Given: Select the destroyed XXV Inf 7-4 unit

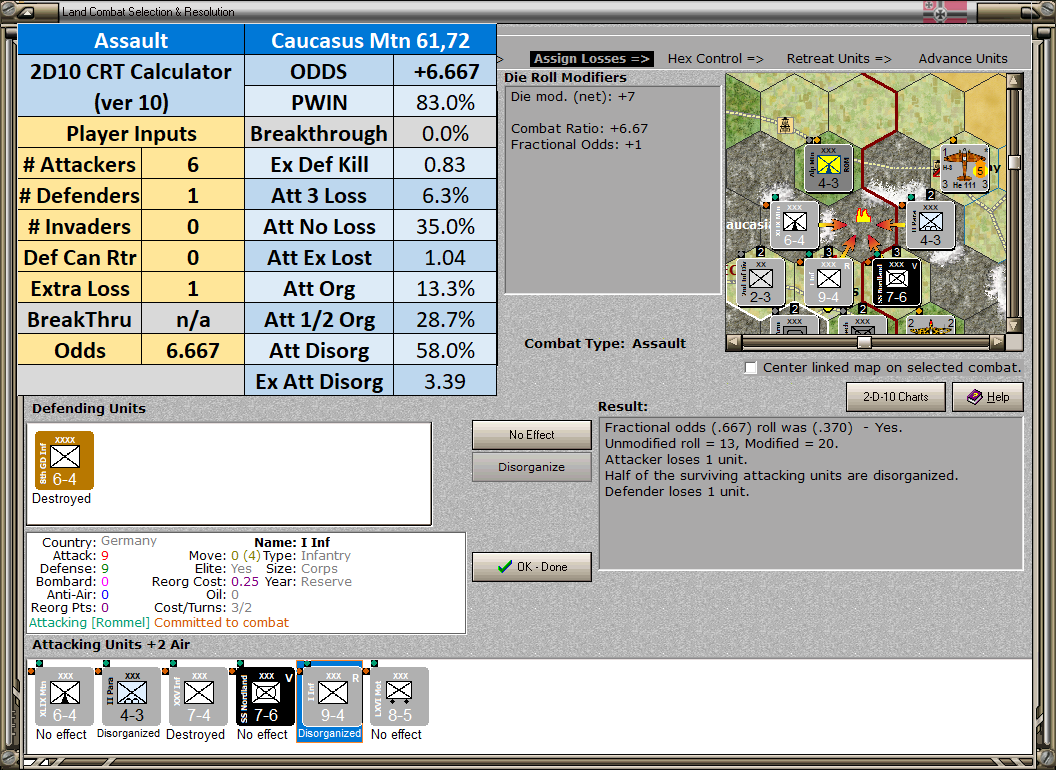Looking at the screenshot, I should click(x=199, y=696).
